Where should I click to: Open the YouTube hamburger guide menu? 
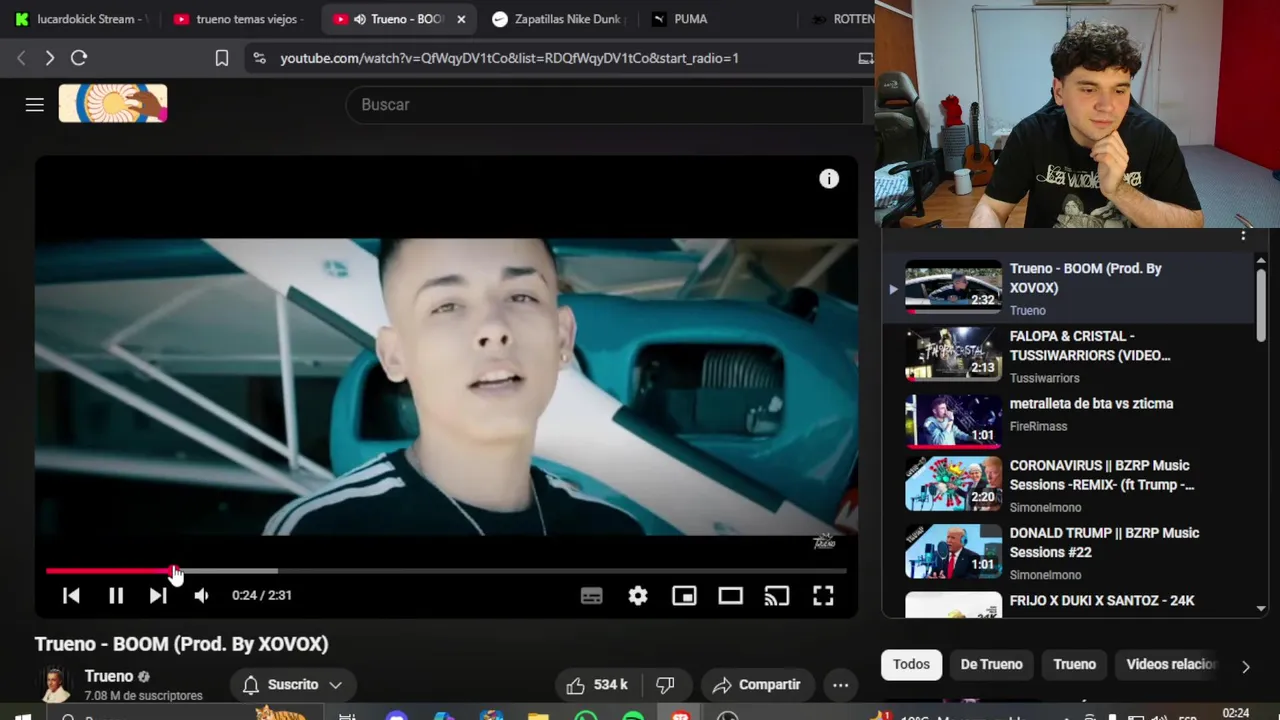click(x=35, y=104)
